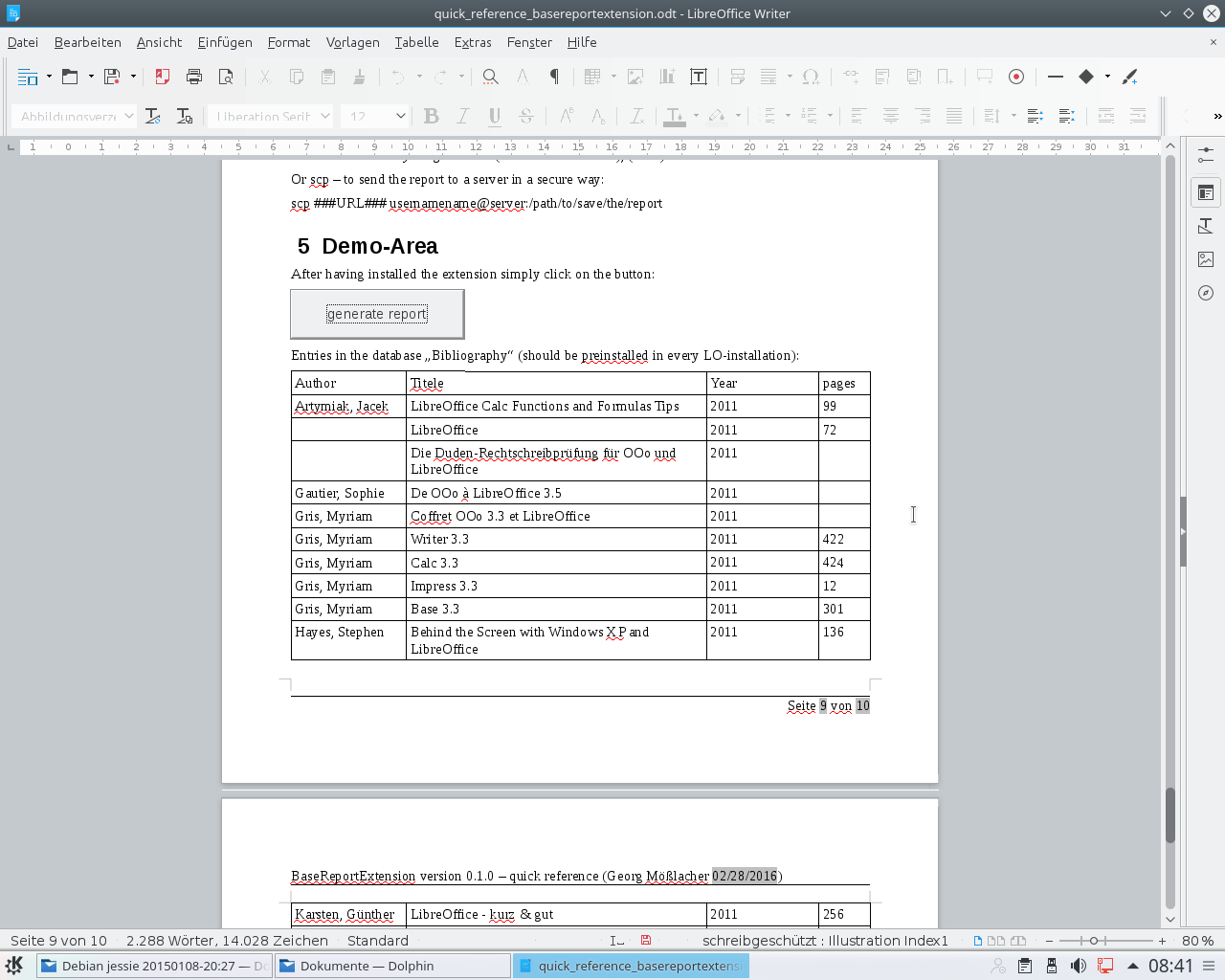The image size is (1225, 980).
Task: Click zoom in plus button
Action: tap(1162, 941)
